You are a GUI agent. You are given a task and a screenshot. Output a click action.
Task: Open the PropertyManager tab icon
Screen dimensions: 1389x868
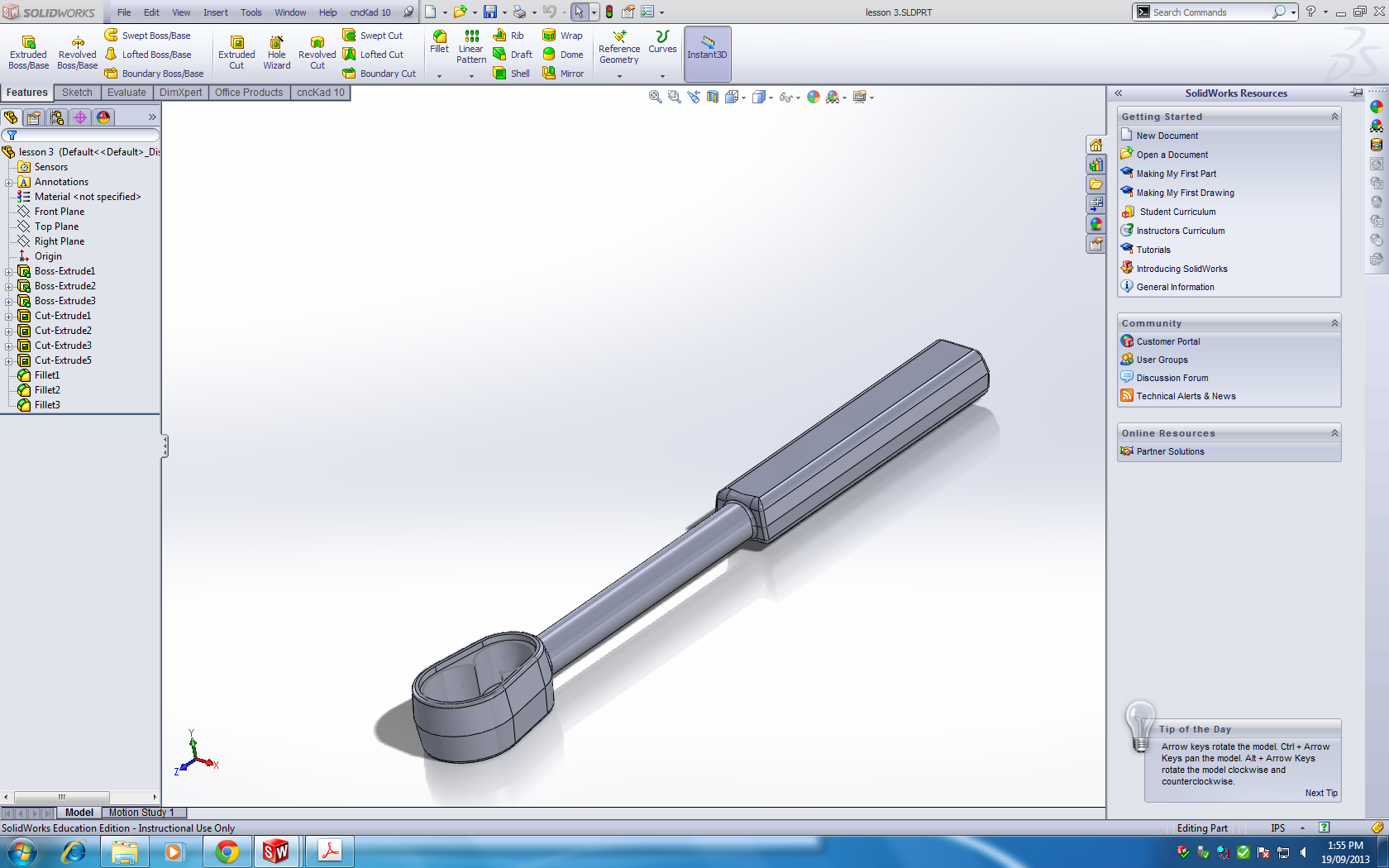tap(34, 117)
